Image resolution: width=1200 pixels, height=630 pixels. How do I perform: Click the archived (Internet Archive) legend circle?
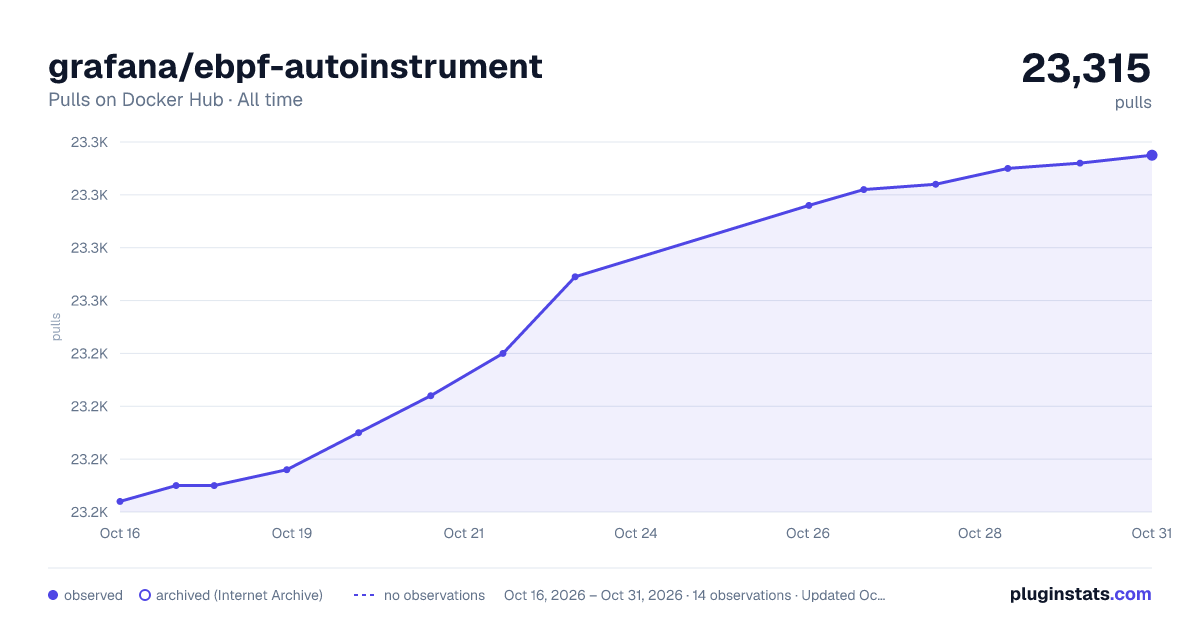click(145, 595)
